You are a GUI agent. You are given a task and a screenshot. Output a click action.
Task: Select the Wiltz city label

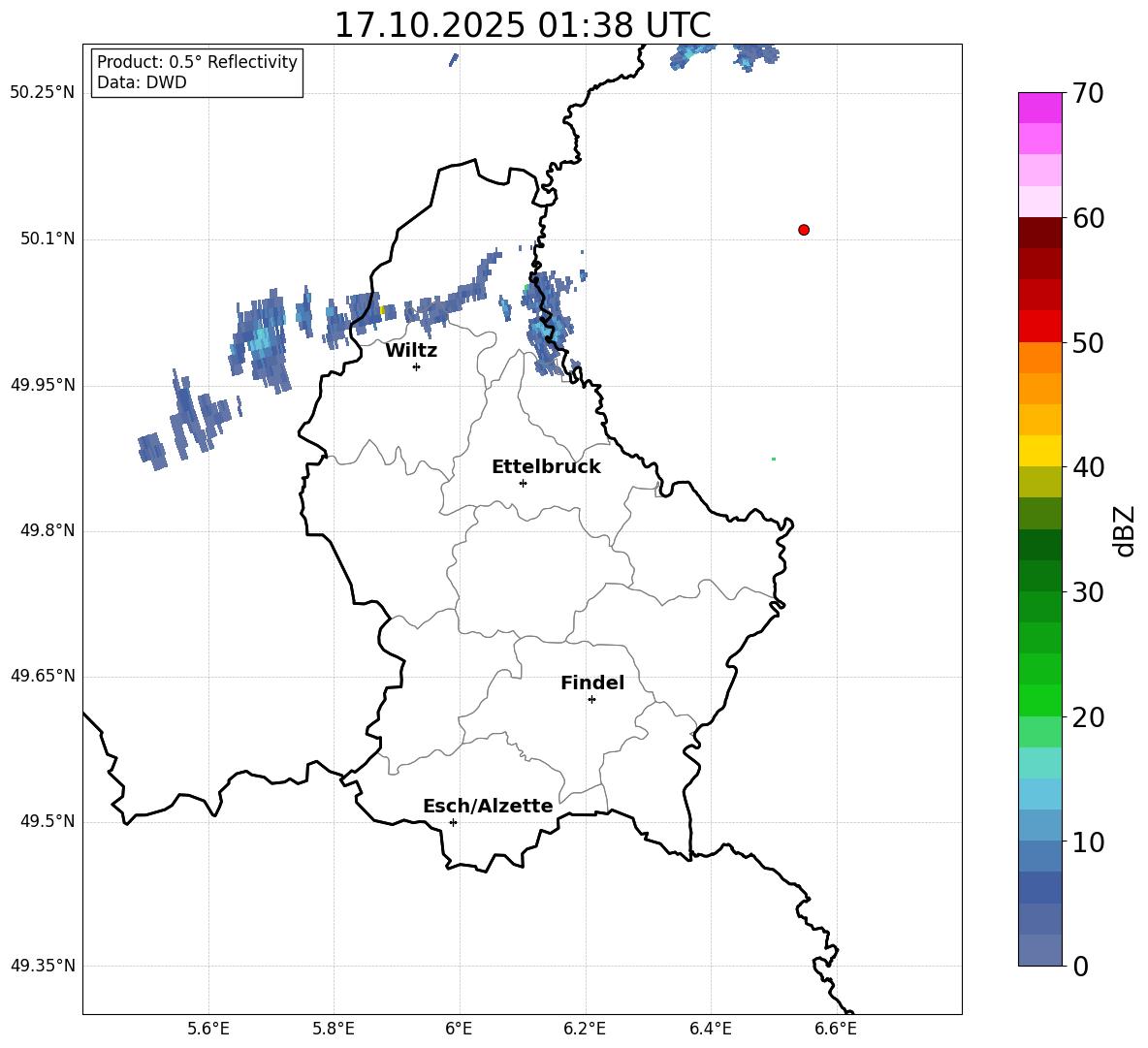(411, 351)
